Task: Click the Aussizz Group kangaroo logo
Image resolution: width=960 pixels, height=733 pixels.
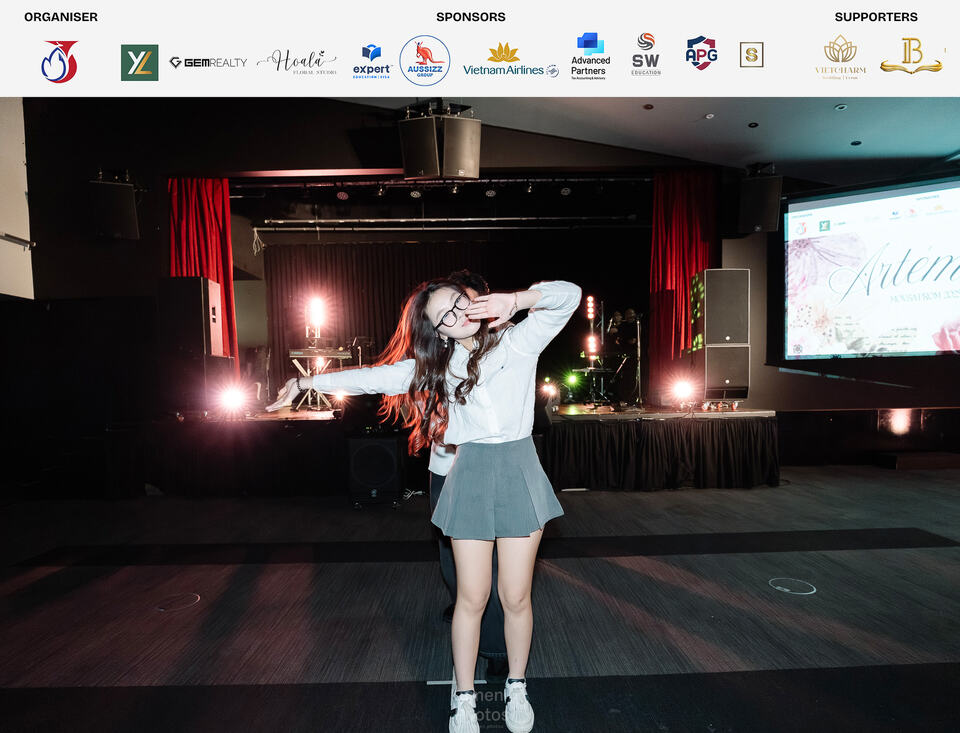Action: [425, 61]
